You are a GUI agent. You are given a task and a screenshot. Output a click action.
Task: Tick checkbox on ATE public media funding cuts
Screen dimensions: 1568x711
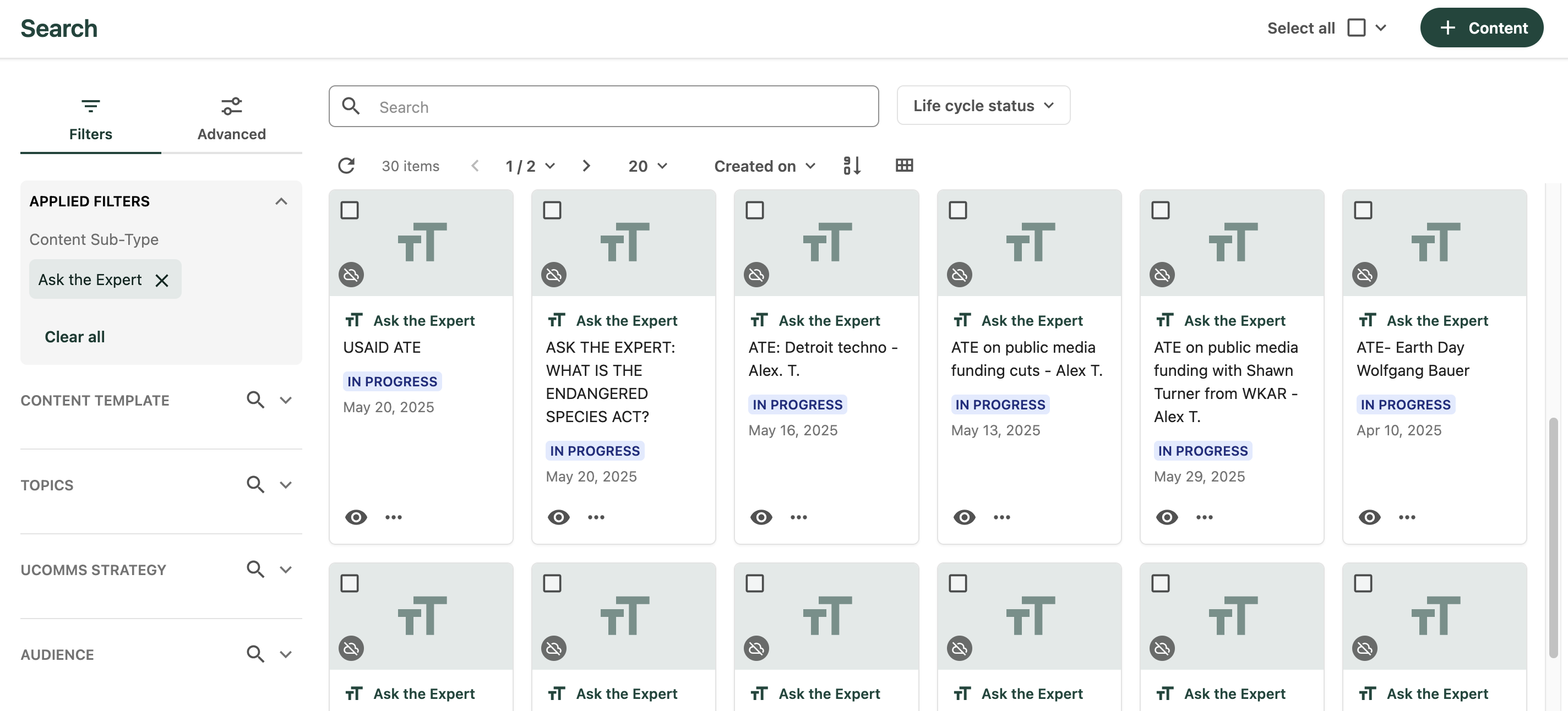(957, 210)
